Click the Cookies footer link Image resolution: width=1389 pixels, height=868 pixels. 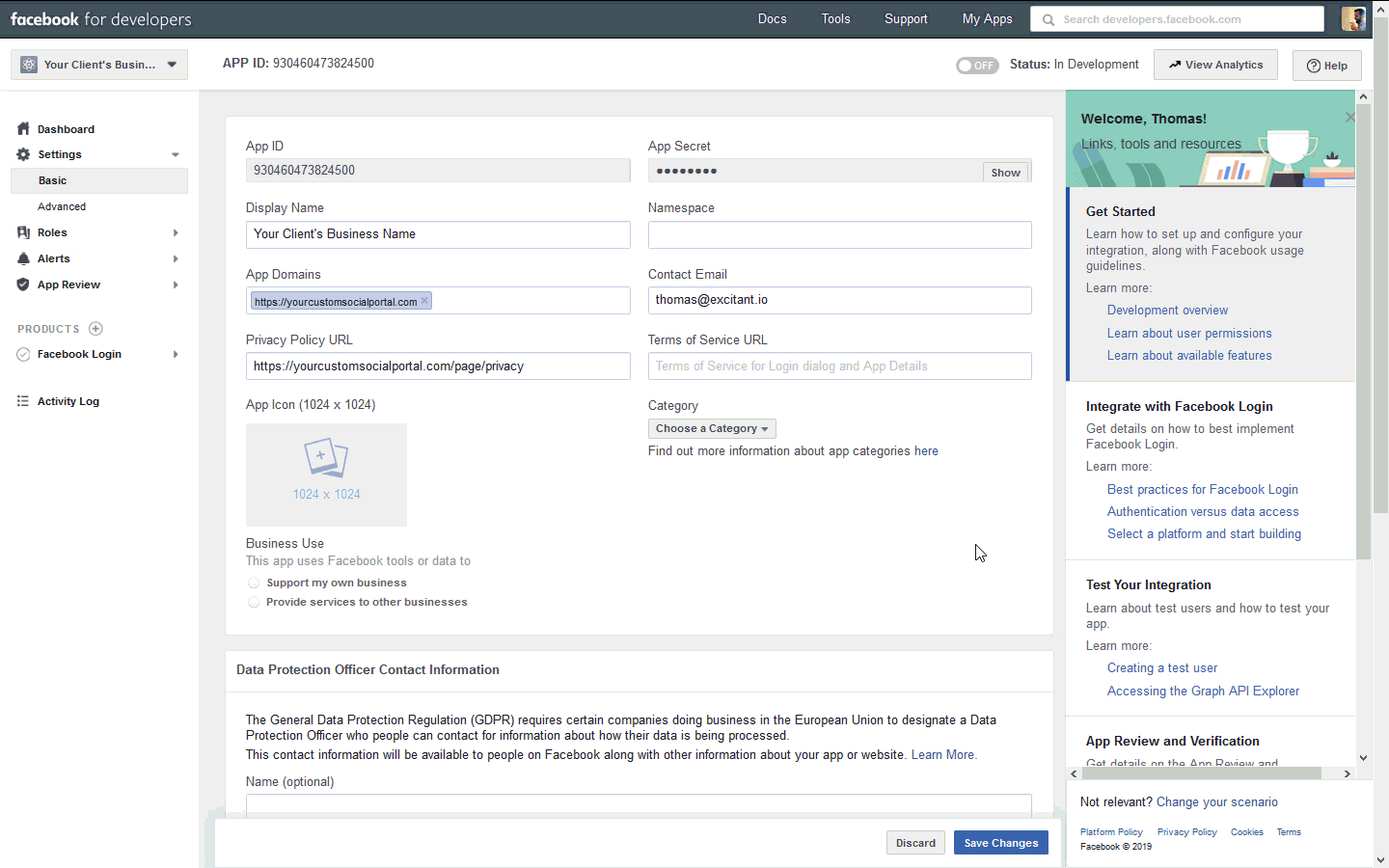(1247, 832)
